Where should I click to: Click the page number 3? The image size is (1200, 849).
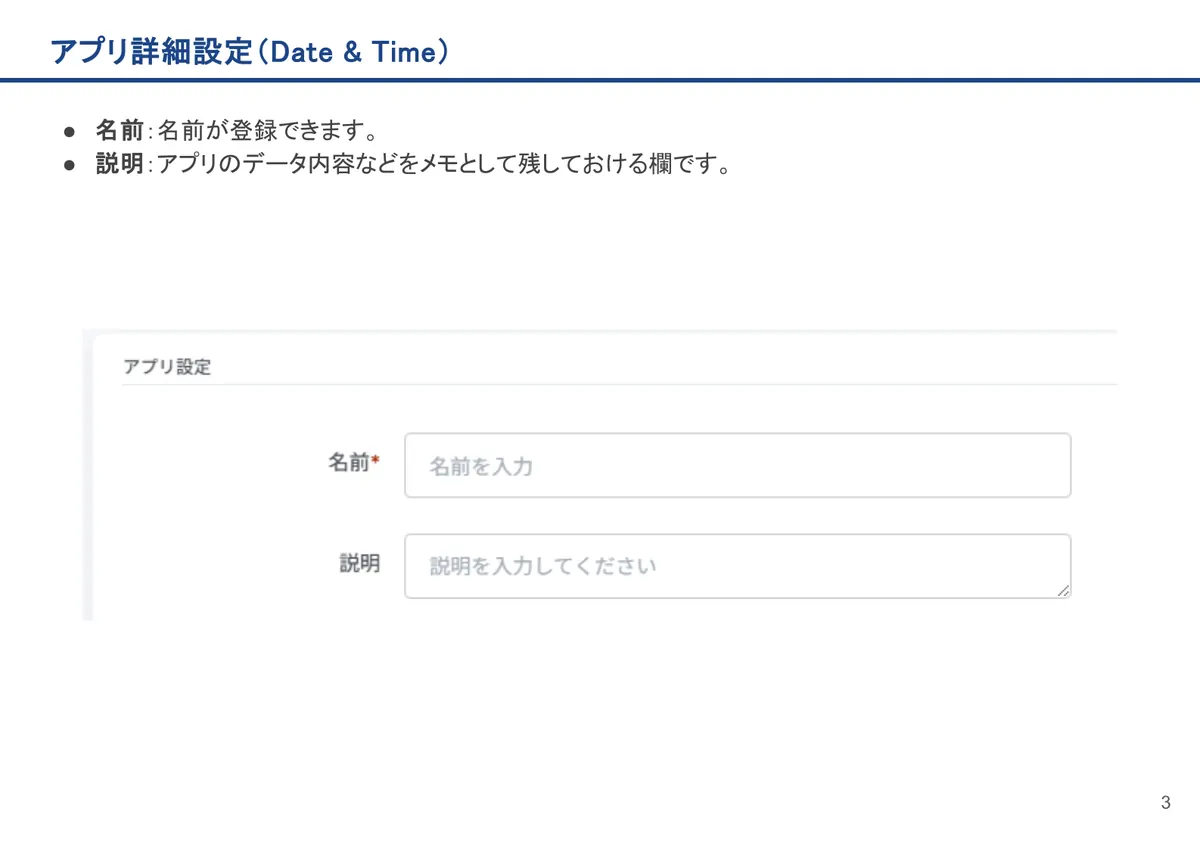1165,803
